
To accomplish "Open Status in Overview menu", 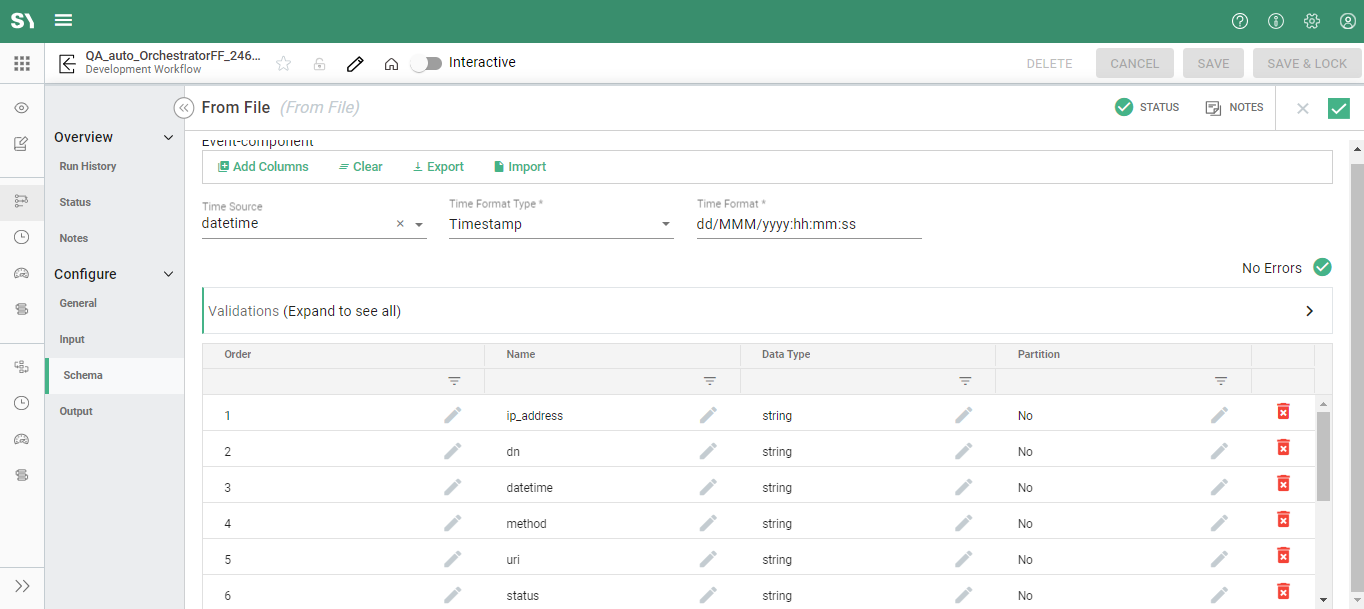I will coord(75,202).
